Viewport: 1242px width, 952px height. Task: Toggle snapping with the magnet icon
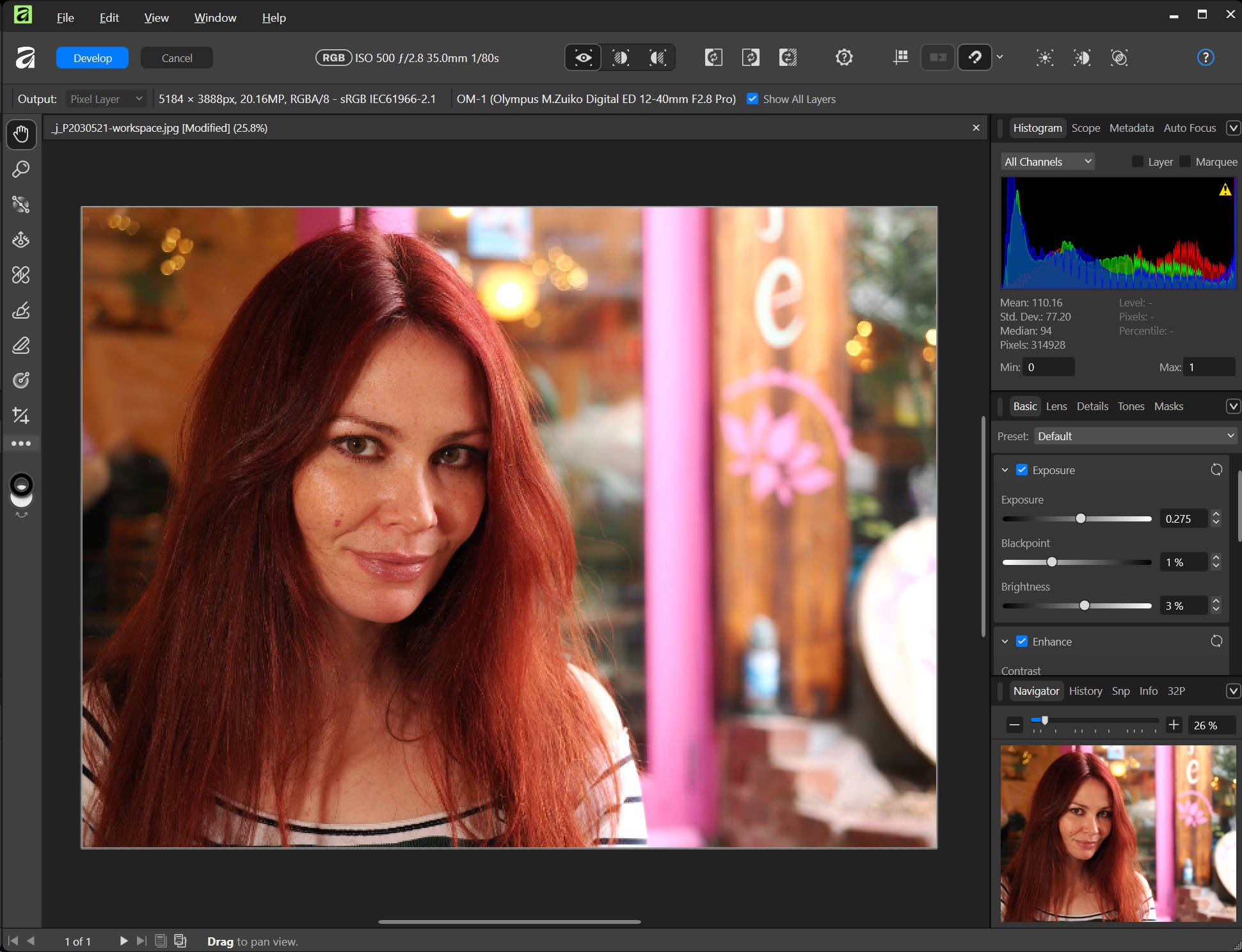point(975,58)
